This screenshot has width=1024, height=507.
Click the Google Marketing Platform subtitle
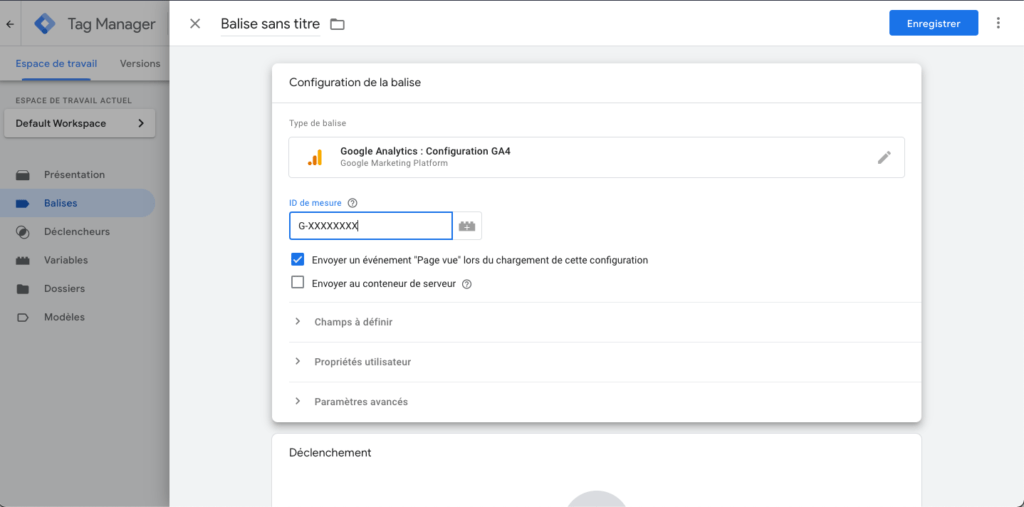[394, 163]
